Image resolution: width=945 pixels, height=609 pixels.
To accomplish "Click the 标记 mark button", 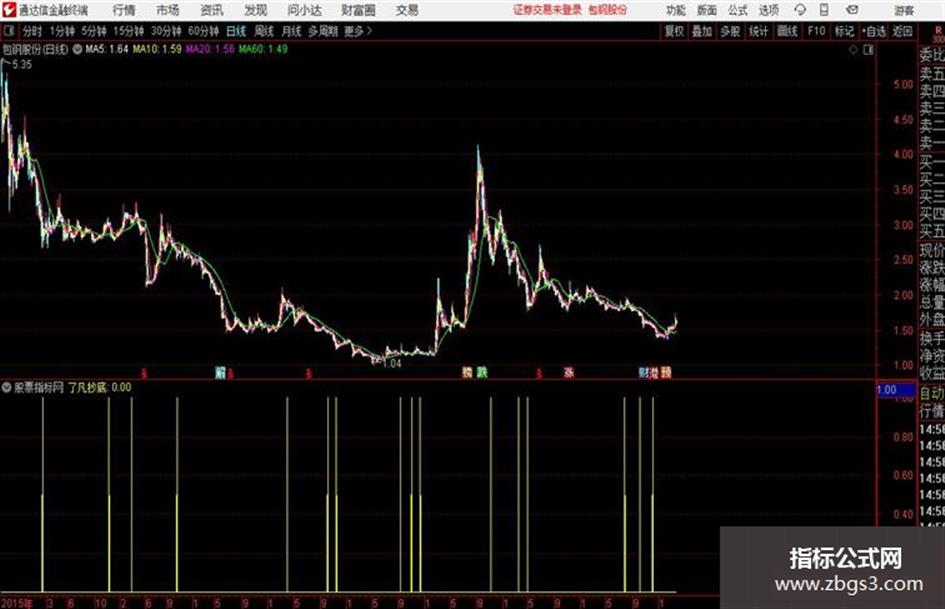I will point(844,31).
